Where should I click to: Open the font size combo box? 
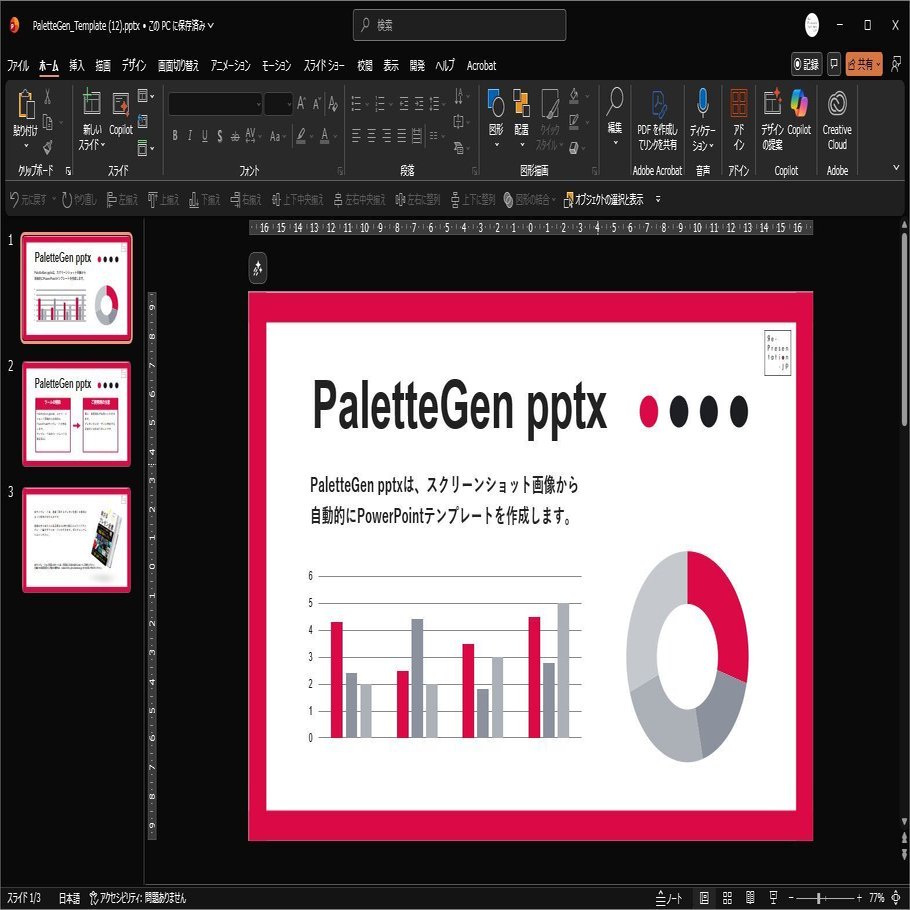click(x=279, y=104)
